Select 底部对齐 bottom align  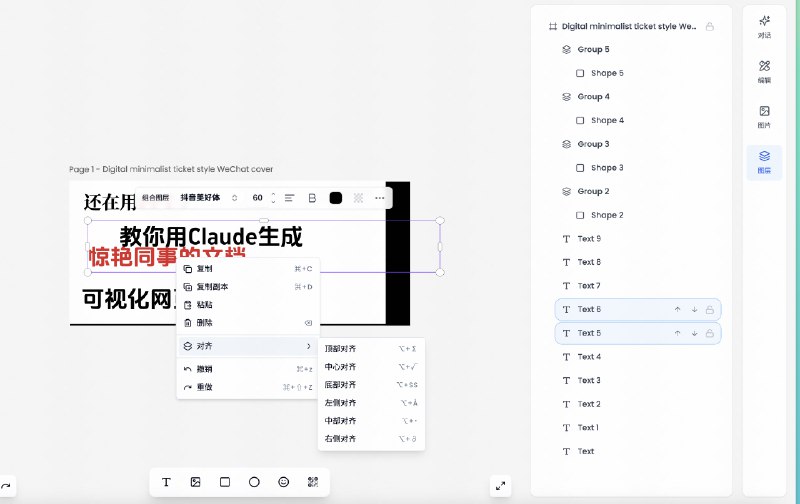(371, 385)
